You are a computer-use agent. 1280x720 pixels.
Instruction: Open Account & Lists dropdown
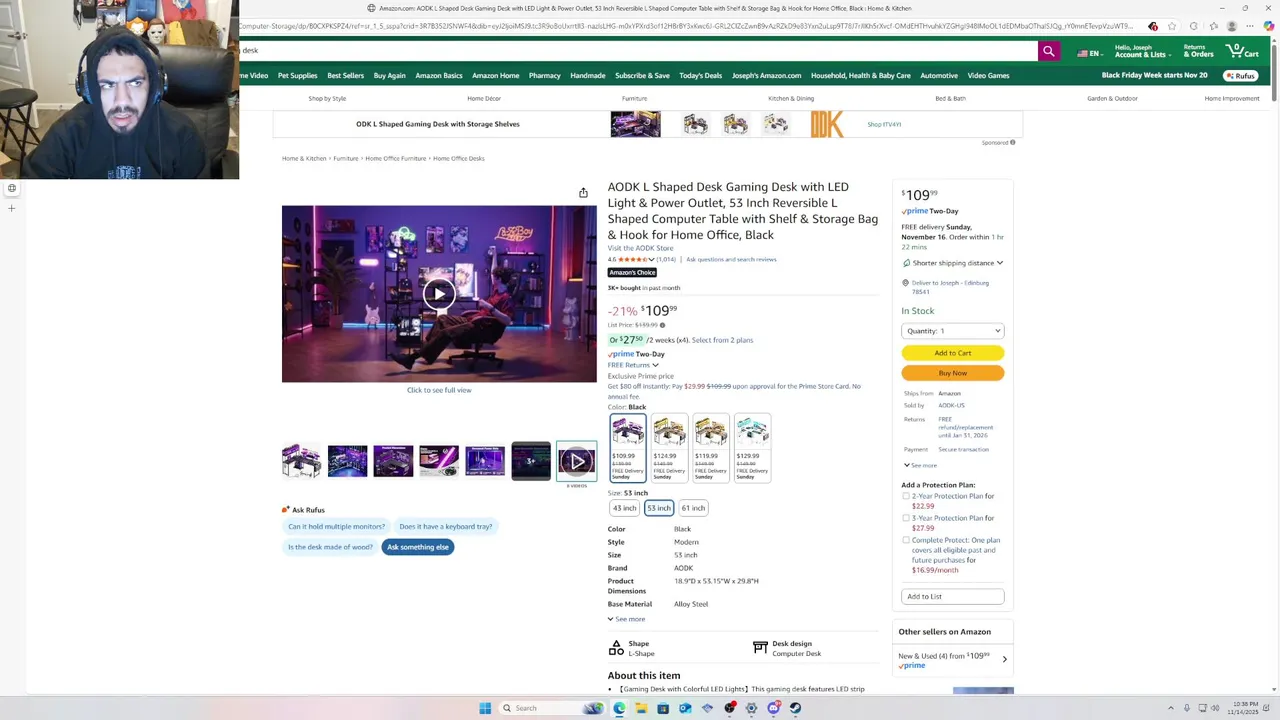coord(1141,51)
